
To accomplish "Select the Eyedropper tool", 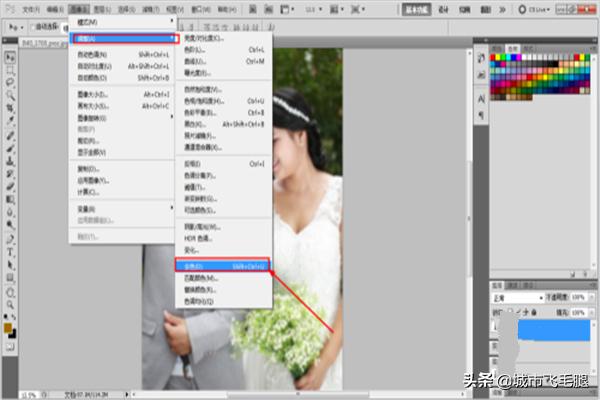I will (x=10, y=121).
